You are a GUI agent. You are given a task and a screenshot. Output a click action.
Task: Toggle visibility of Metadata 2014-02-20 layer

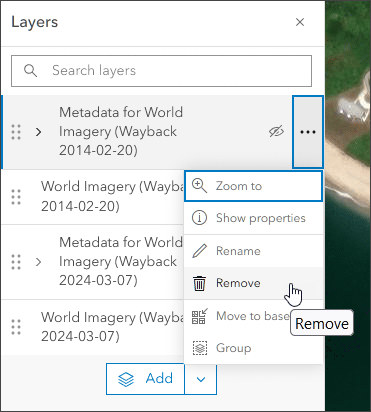click(276, 132)
